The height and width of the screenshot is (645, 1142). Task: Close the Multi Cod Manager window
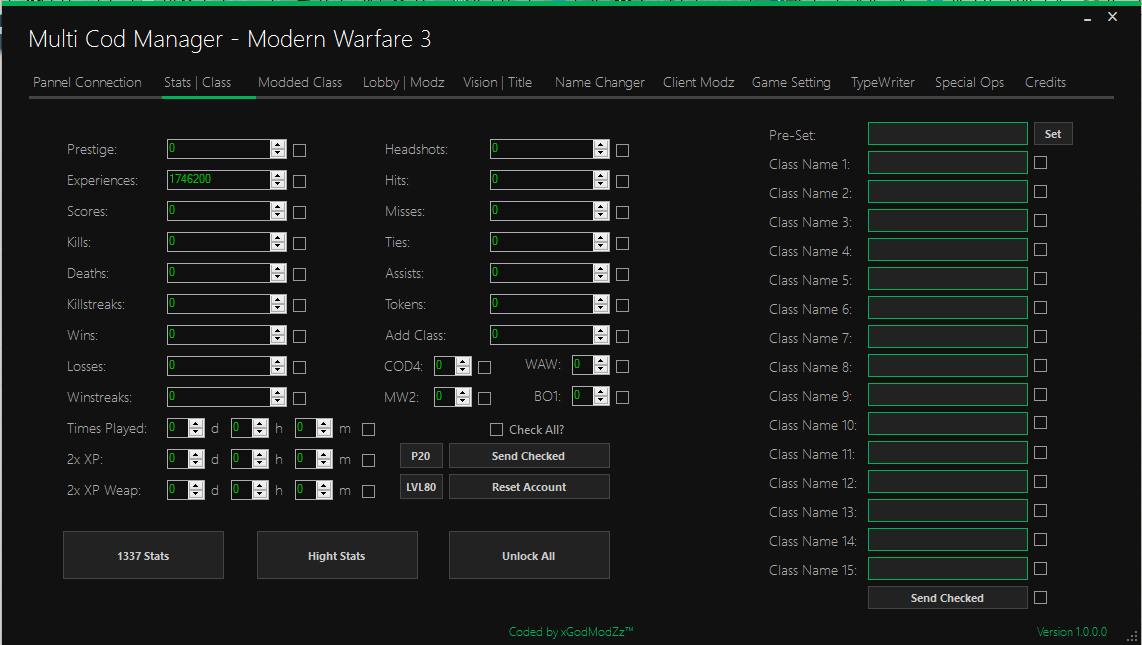[x=1112, y=17]
